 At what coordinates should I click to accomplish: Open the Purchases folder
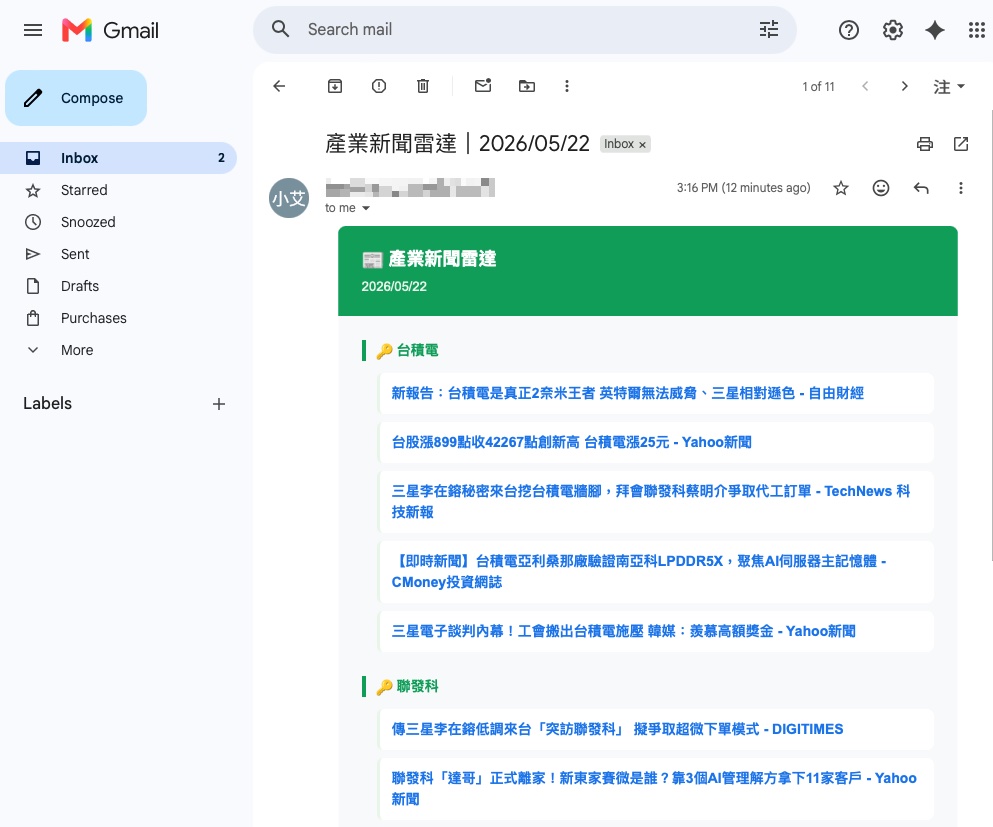click(118, 318)
